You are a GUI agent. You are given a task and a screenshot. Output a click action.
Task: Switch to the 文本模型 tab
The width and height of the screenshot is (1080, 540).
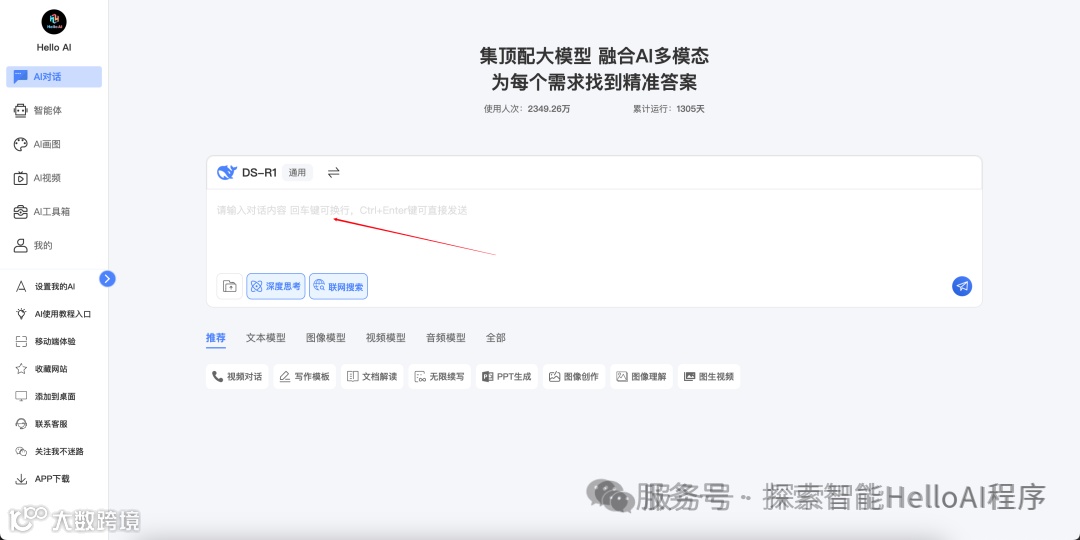pyautogui.click(x=266, y=338)
